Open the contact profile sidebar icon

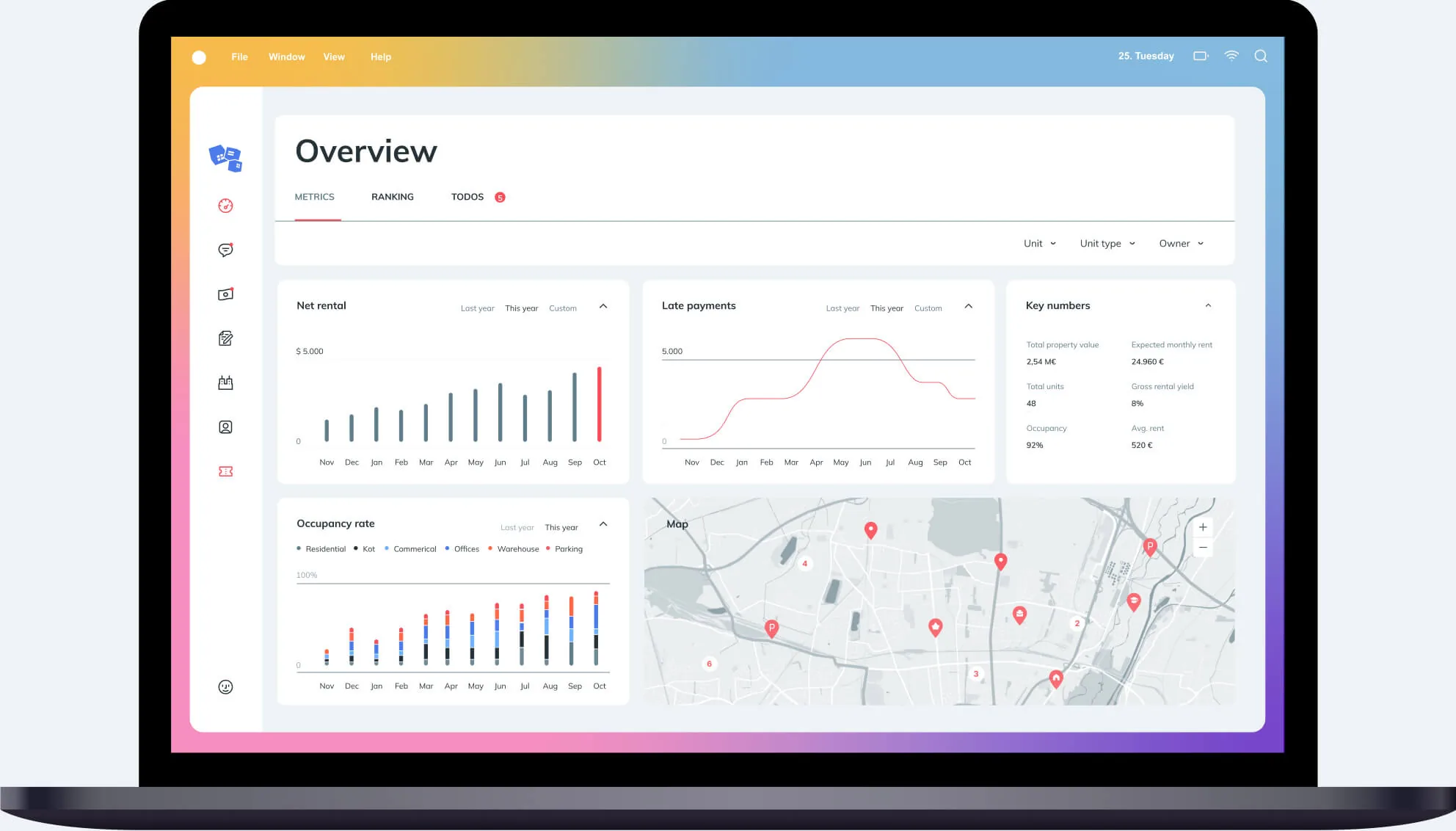tap(225, 427)
